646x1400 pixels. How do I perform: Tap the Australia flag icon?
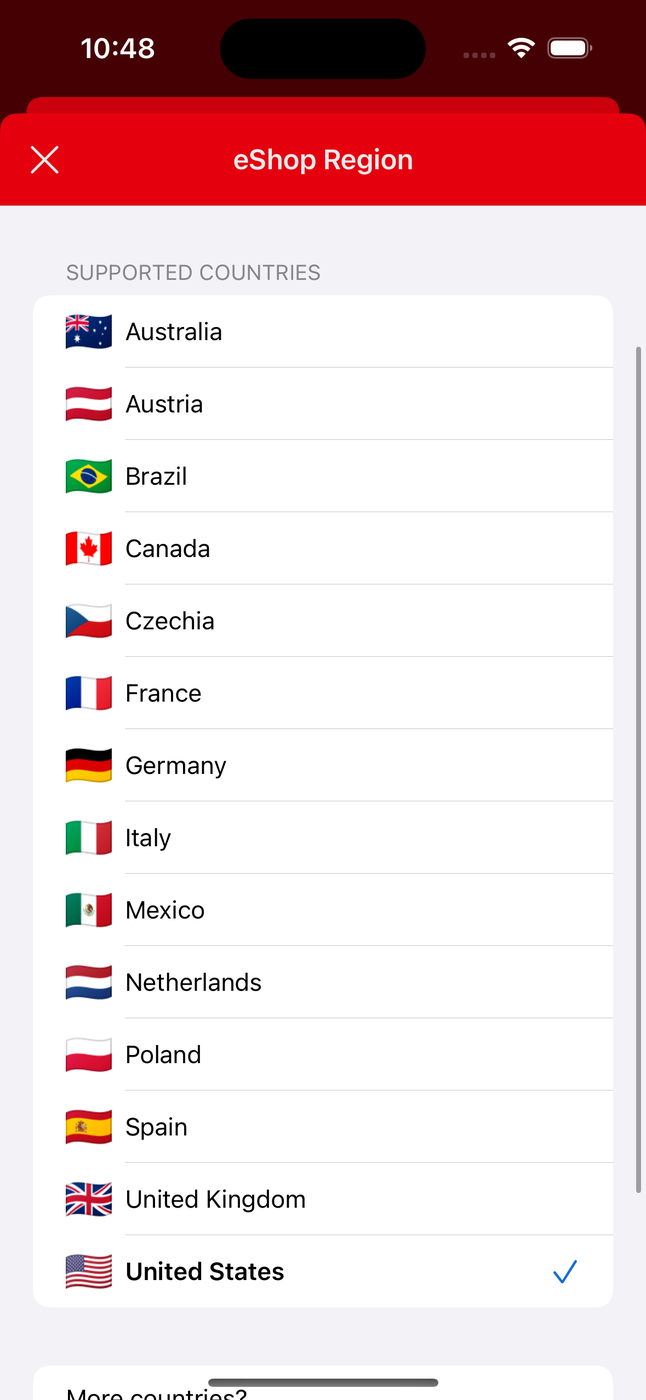click(89, 332)
